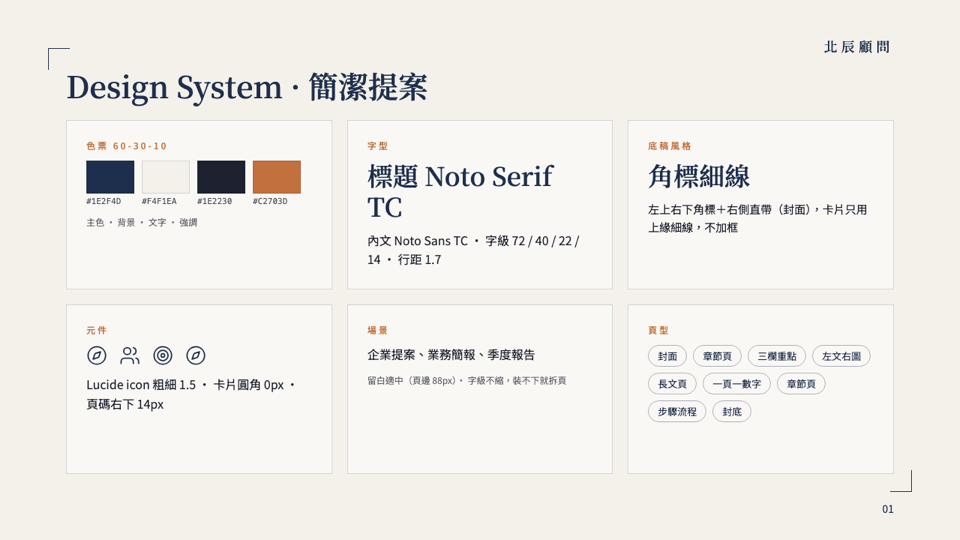Click the #F4F1EA hex code text
The height and width of the screenshot is (540, 960).
159,201
